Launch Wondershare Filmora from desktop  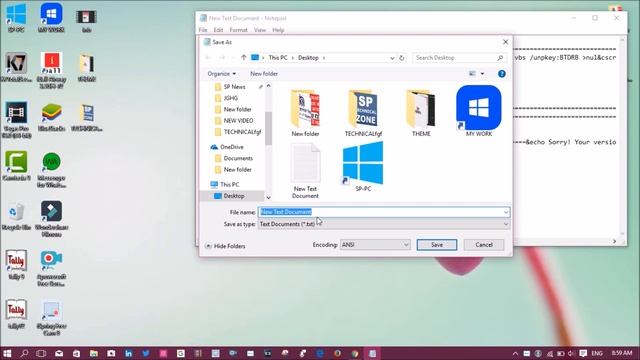click(51, 219)
